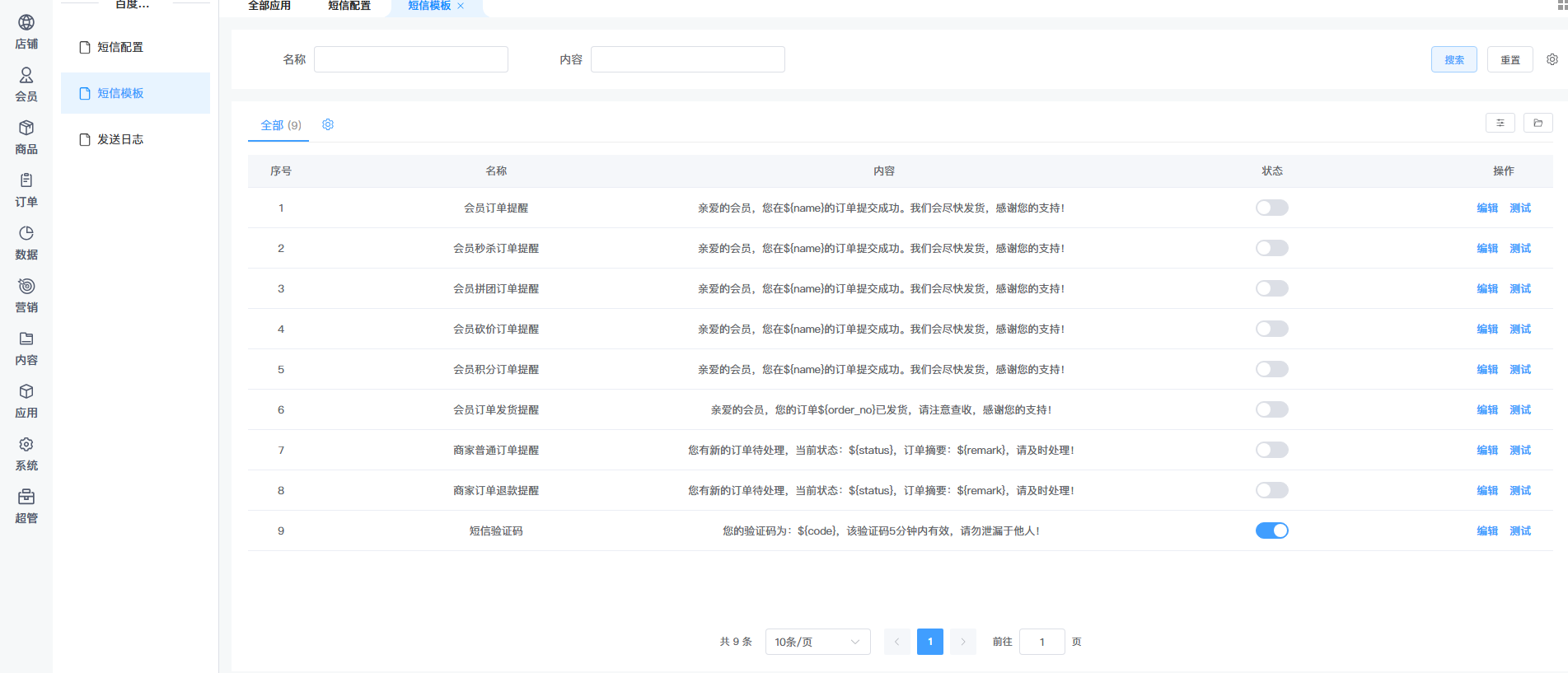Click the folder icon button above table

(1538, 123)
